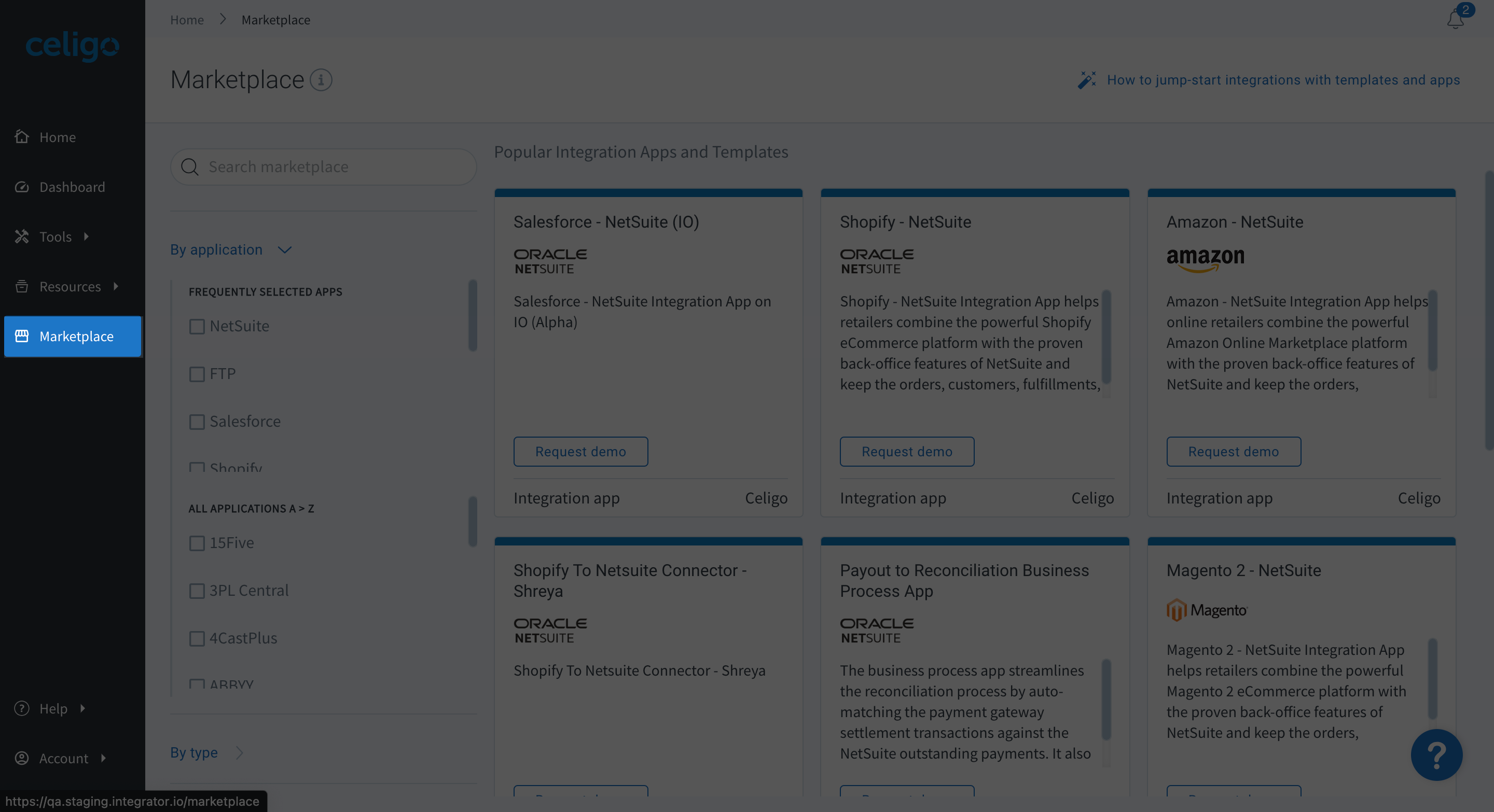Focus the Search marketplace field
The height and width of the screenshot is (812, 1494).
point(324,167)
